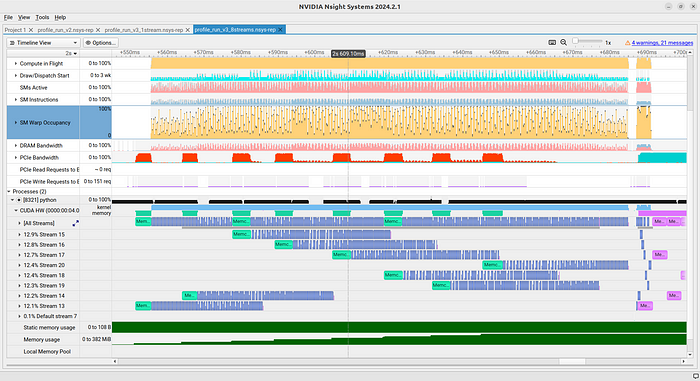Viewport: 700px width, 381px height.
Task: Close the profile_run_v2.nsys-rep tab
Action: 98,30
